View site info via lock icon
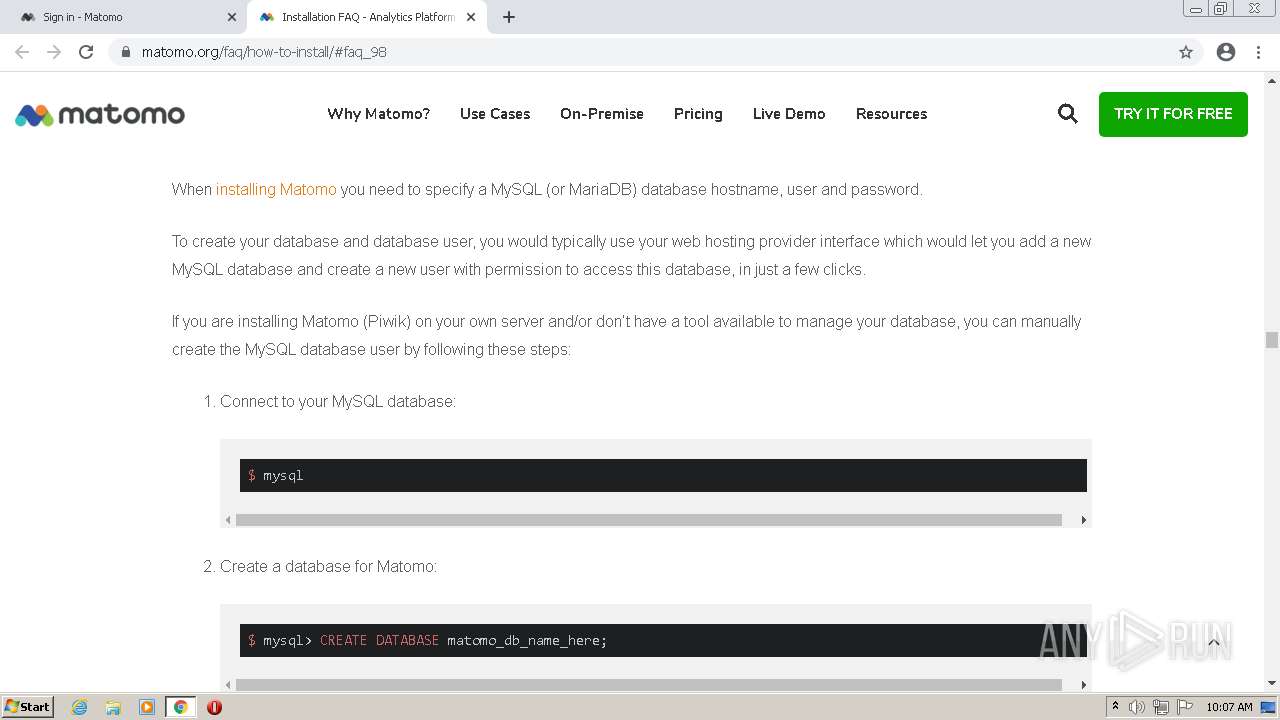Viewport: 1280px width, 720px height. pos(126,52)
